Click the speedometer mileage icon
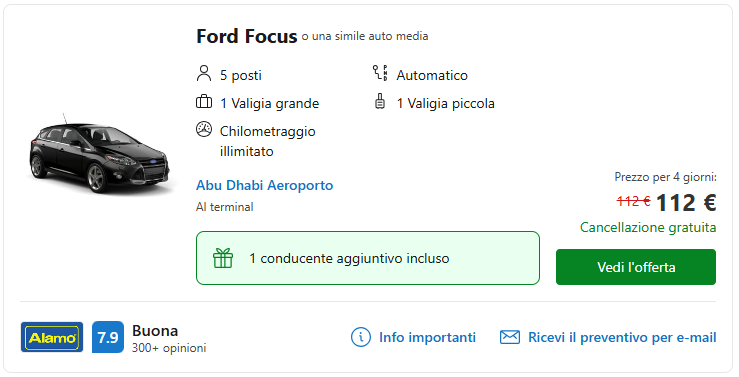Viewport: 739px width, 377px height. click(204, 129)
